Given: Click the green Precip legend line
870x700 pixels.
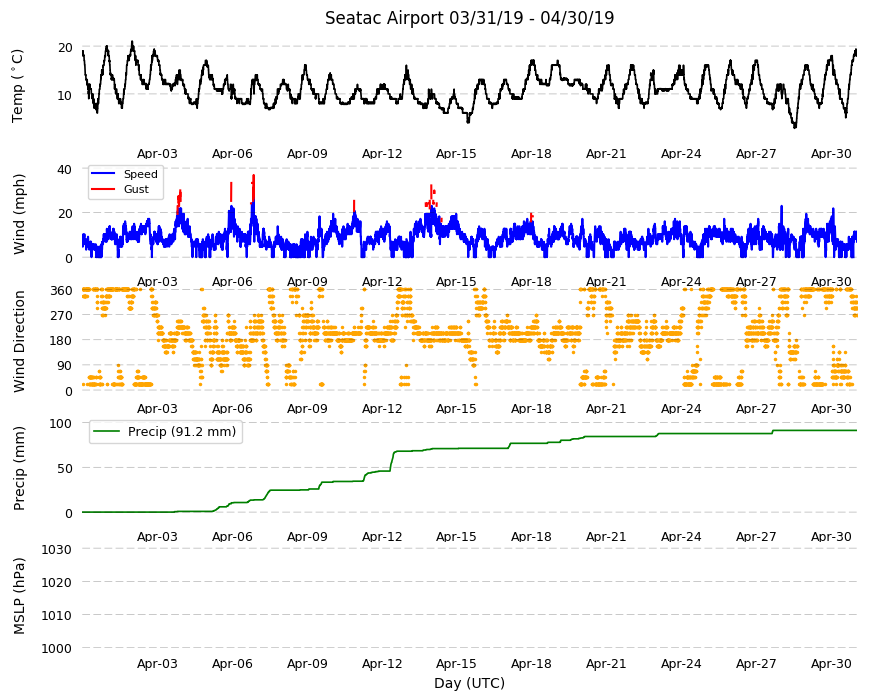Looking at the screenshot, I should (x=106, y=432).
